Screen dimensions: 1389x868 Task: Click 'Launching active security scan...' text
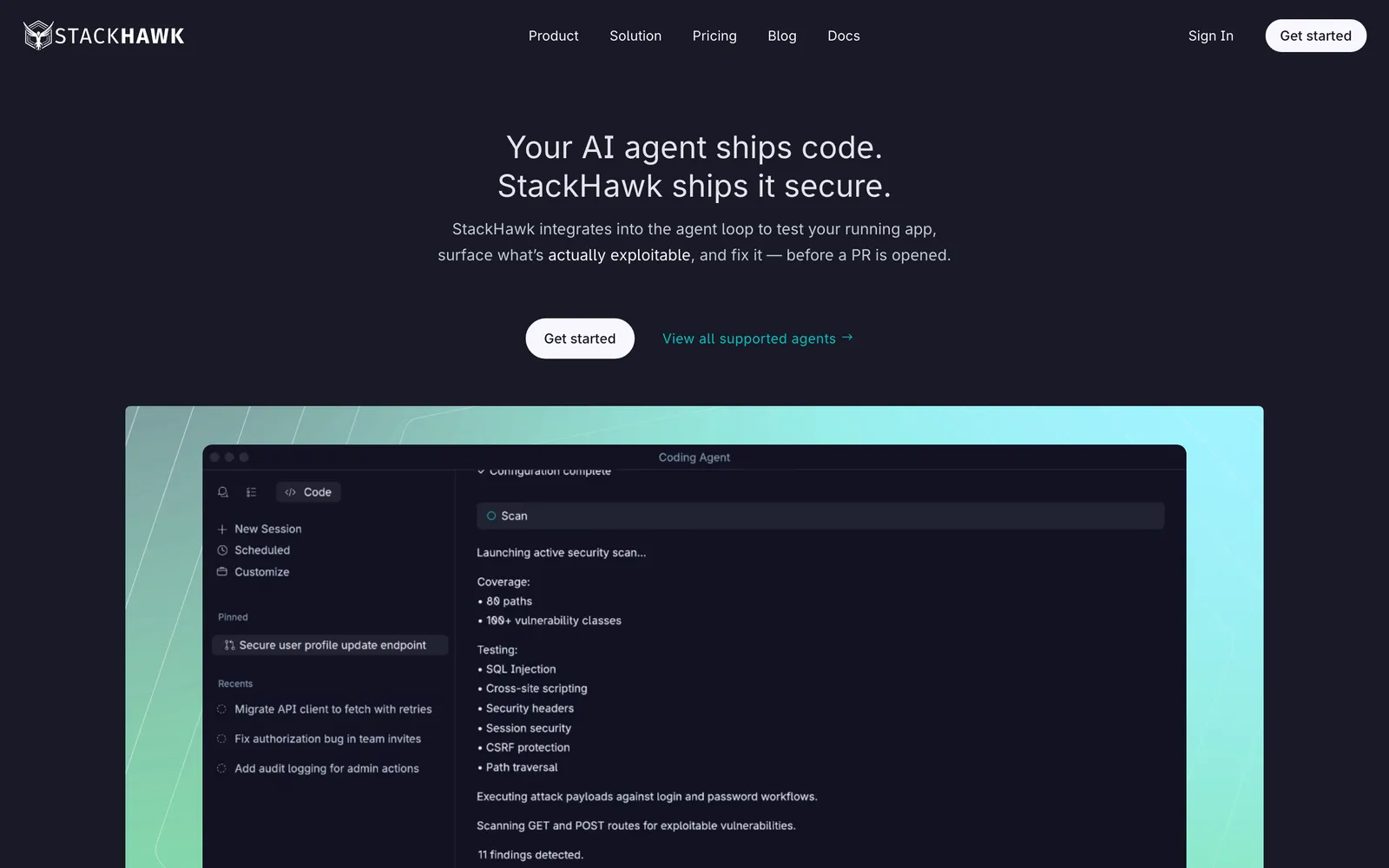coord(561,552)
